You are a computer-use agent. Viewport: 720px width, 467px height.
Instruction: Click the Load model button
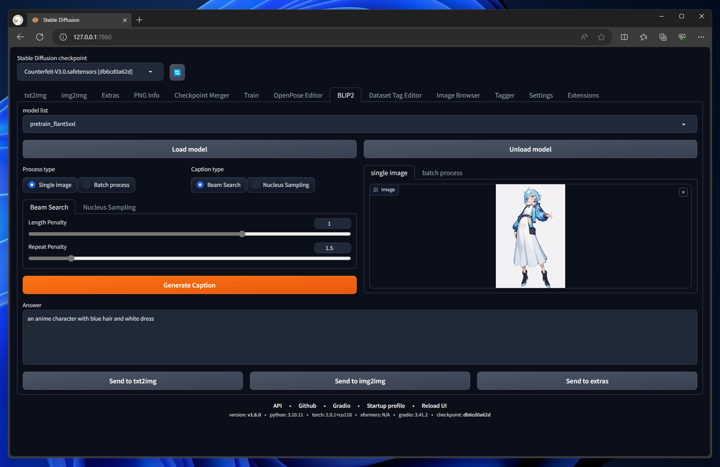(x=190, y=149)
